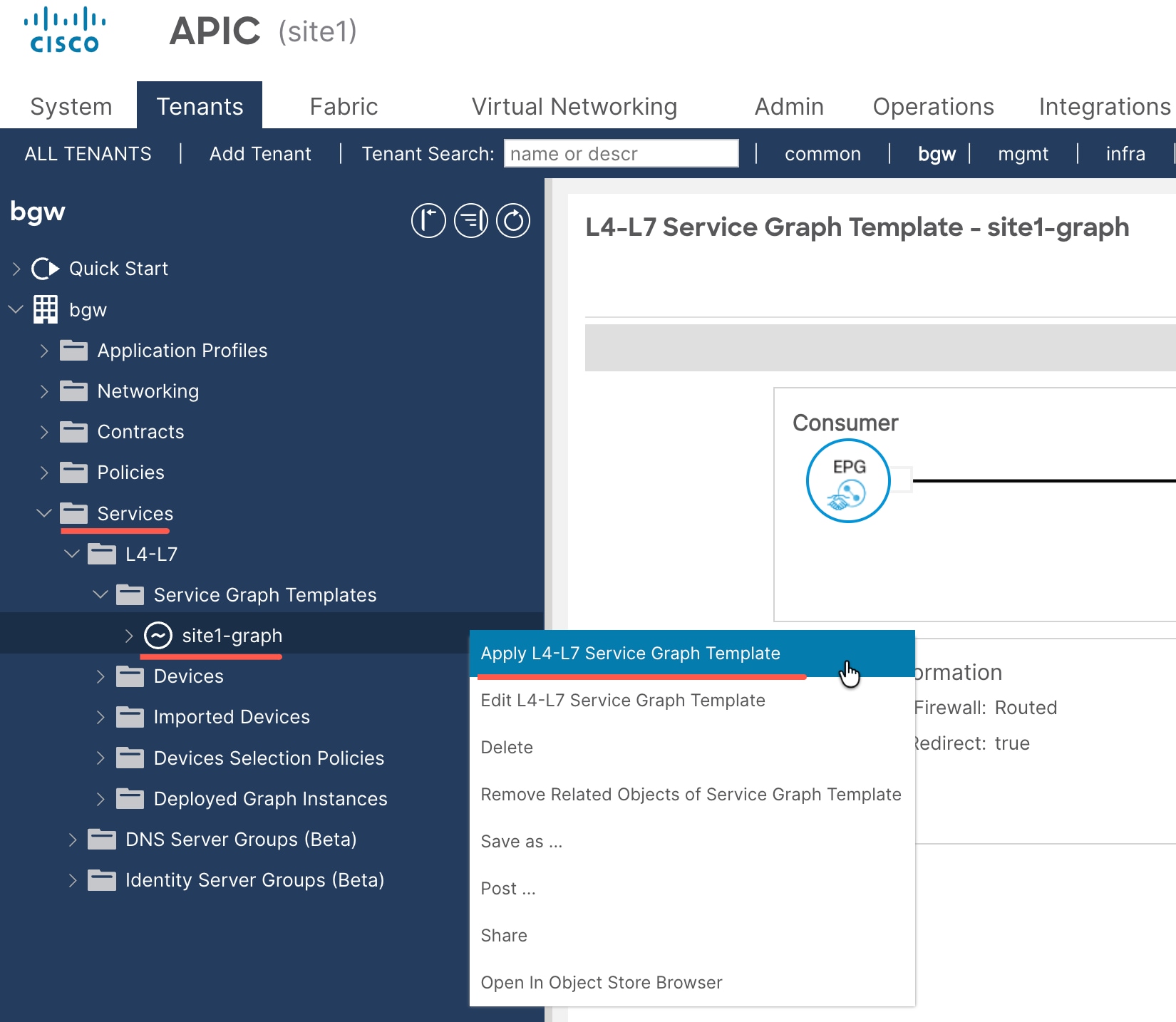Viewport: 1176px width, 1022px height.
Task: Click the refresh navigation tree icon
Action: (513, 220)
